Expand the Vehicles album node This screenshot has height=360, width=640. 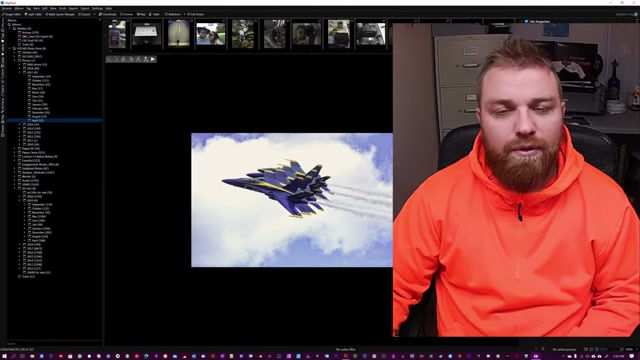pyautogui.click(x=15, y=53)
